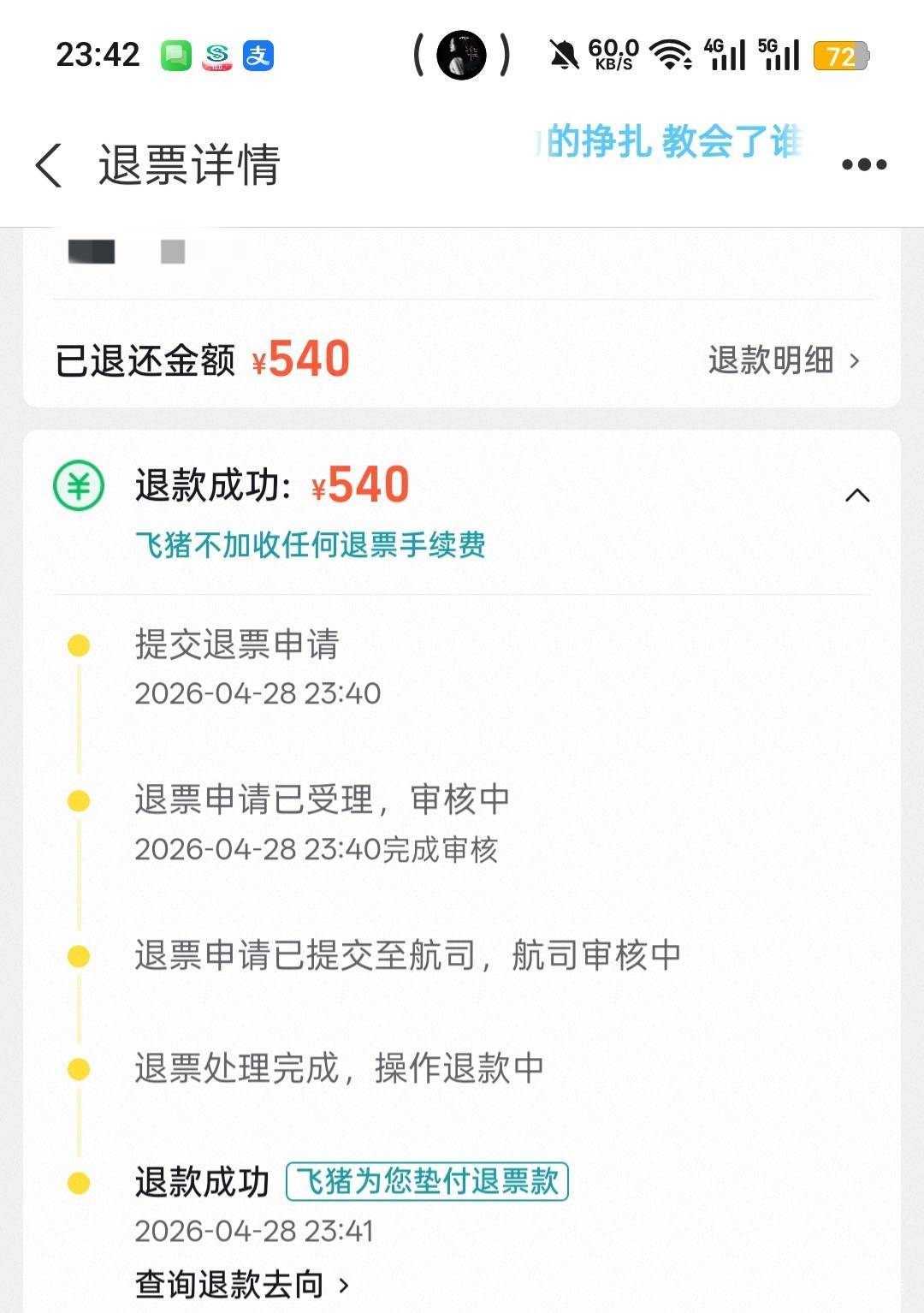This screenshot has height=1313, width=924.
Task: Tap the chevron next to 退款明细
Action: tap(854, 361)
